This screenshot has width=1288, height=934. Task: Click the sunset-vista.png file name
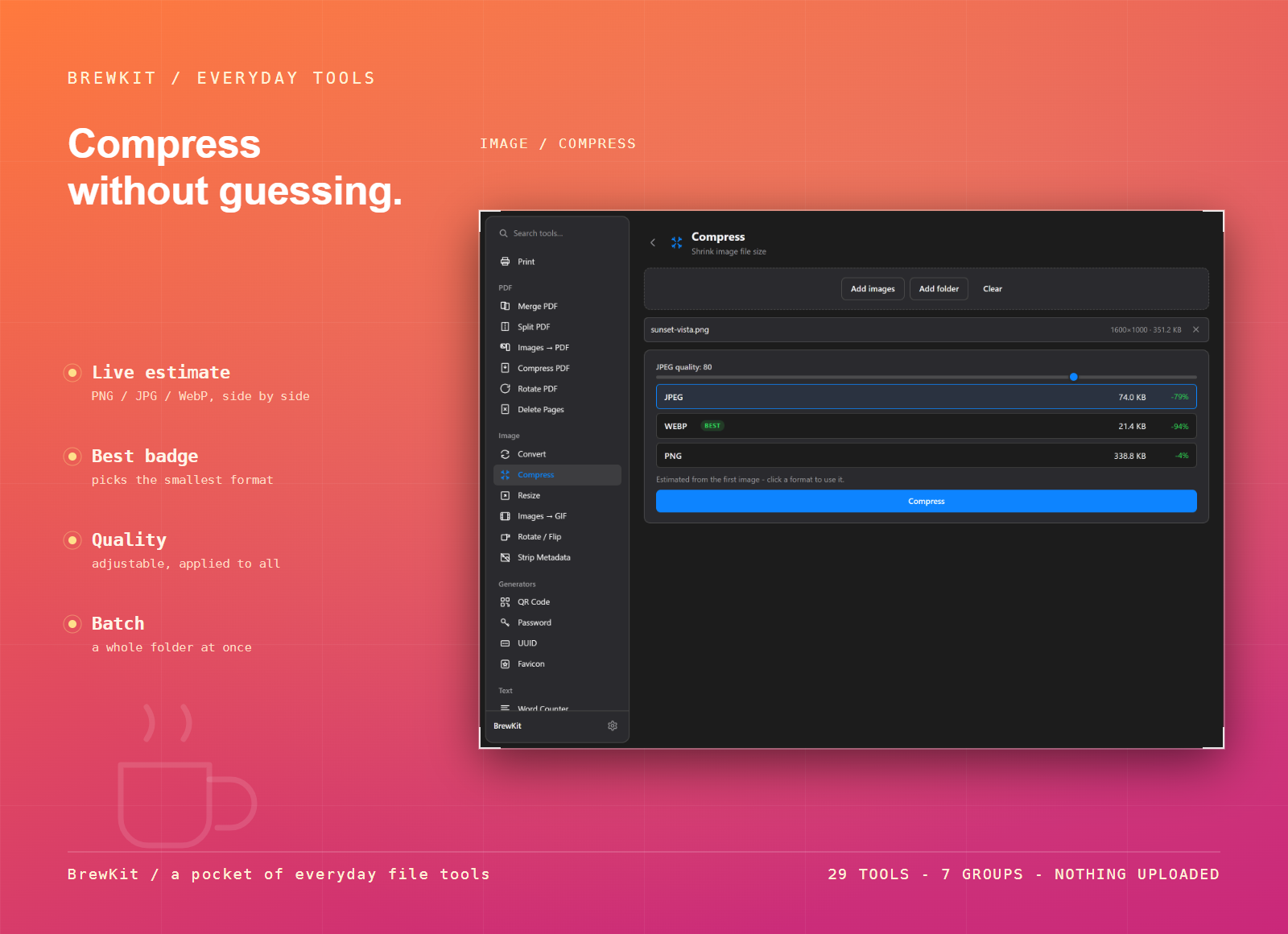point(679,329)
